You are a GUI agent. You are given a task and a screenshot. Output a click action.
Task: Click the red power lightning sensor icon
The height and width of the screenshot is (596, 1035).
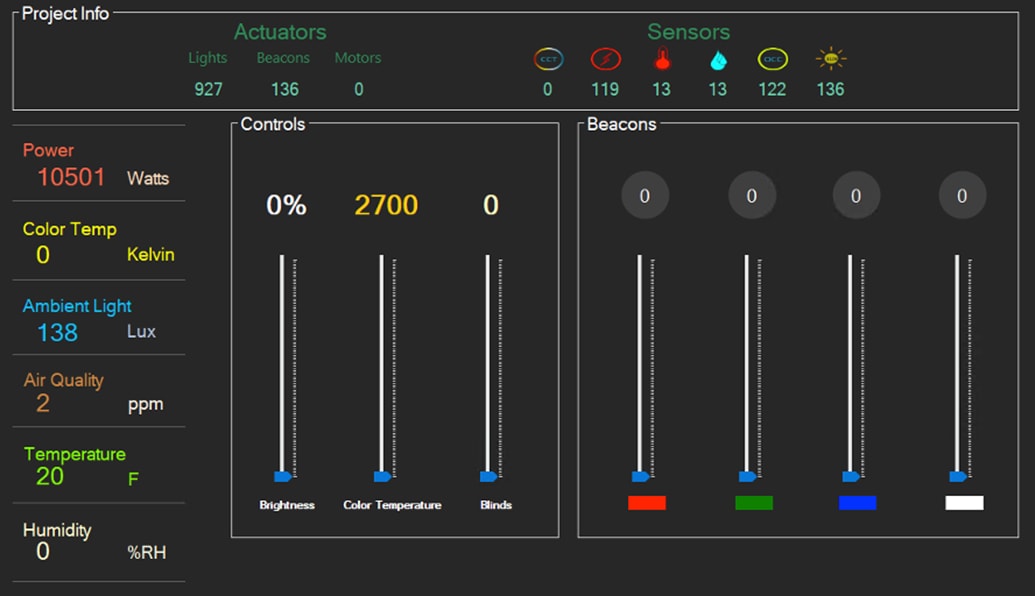point(605,59)
